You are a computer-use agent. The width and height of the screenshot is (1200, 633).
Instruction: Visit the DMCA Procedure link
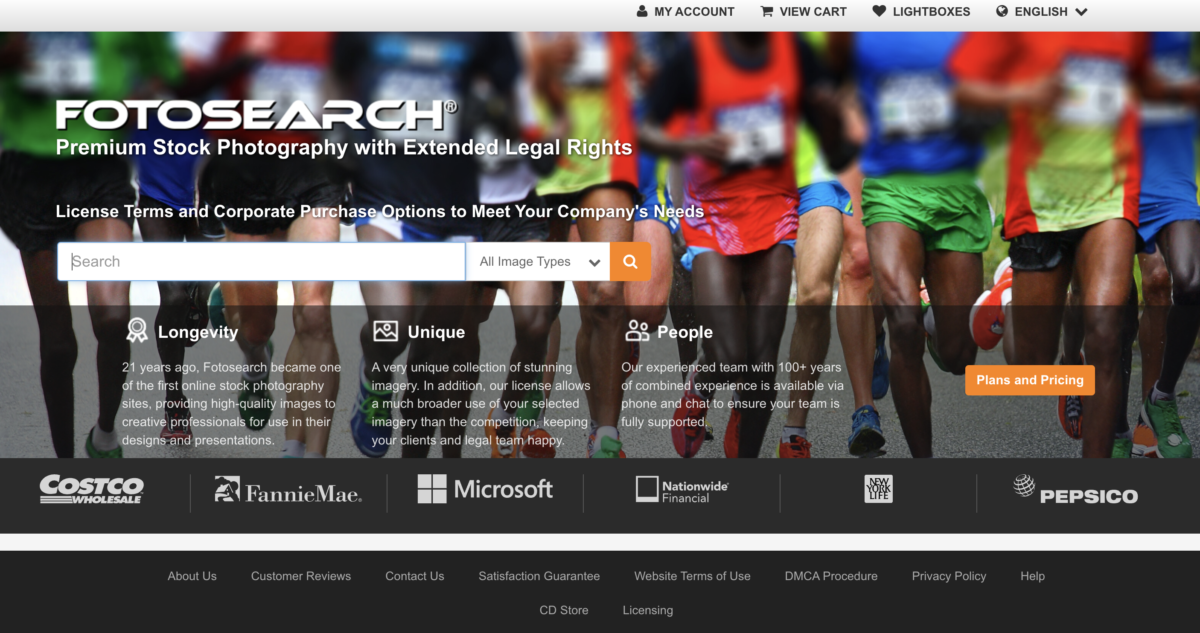point(830,576)
